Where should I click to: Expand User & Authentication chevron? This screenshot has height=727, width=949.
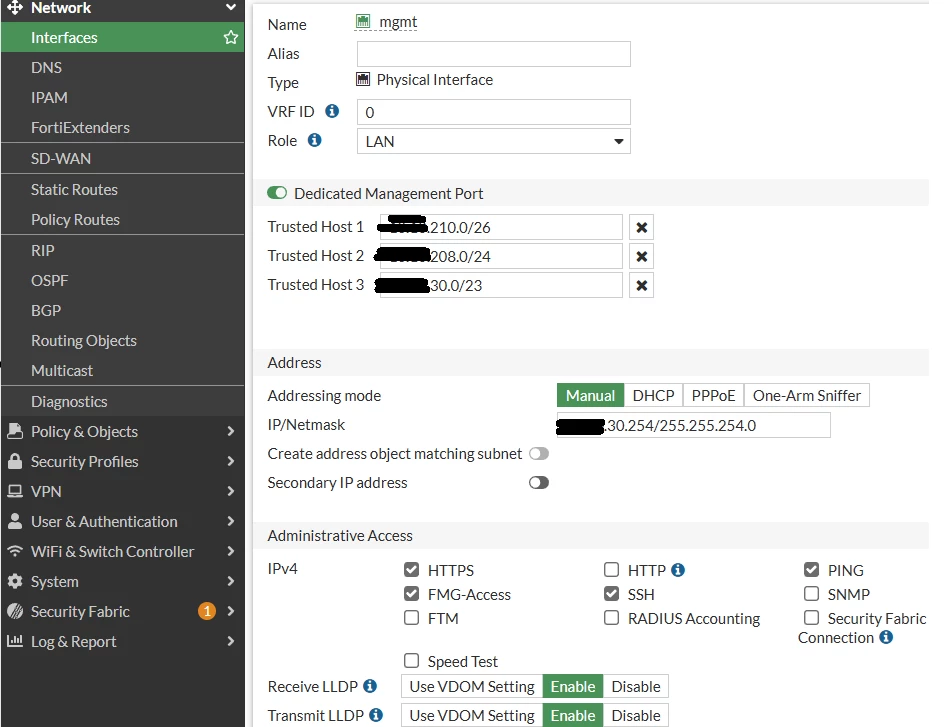point(231,521)
